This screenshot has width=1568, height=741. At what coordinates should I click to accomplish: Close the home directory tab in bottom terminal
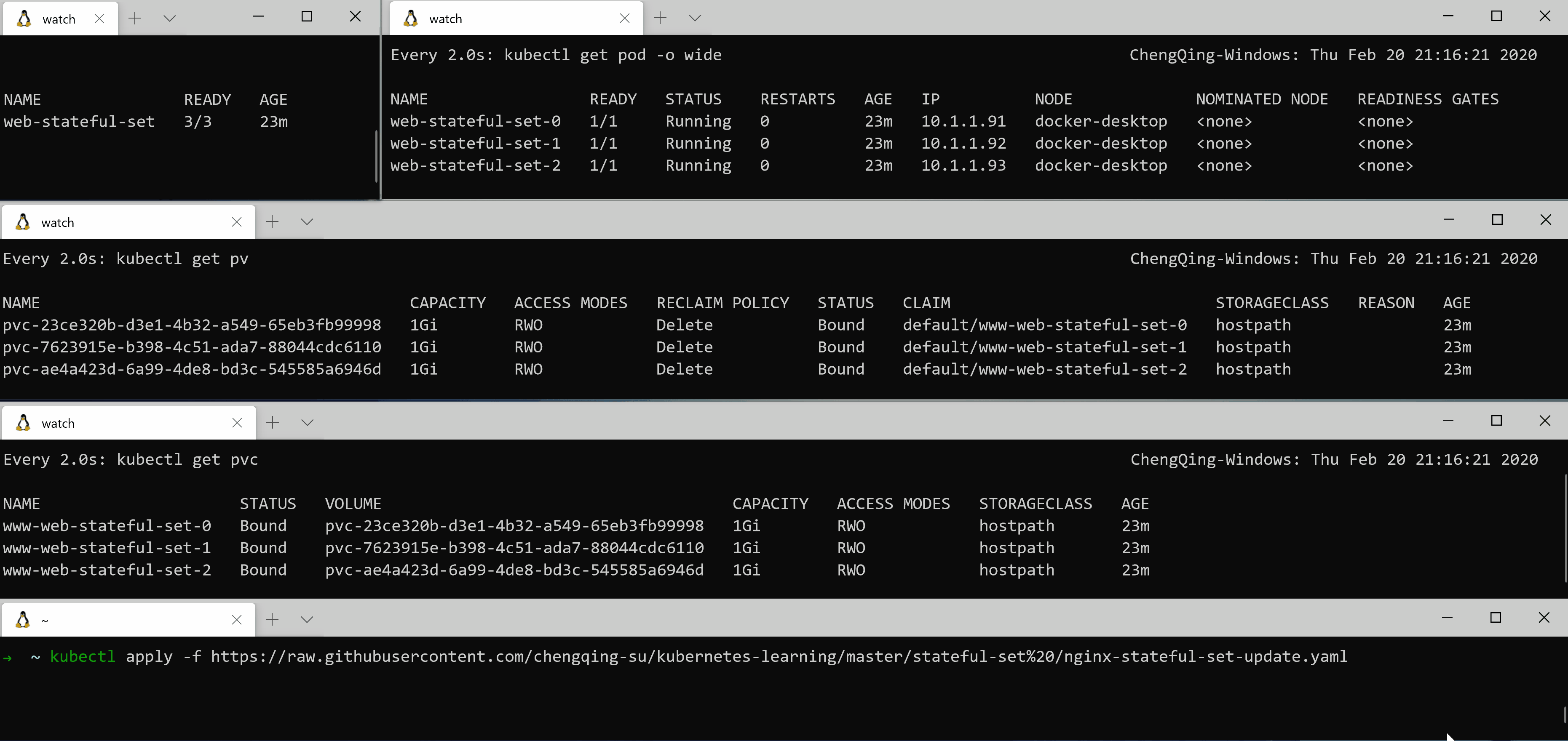237,620
